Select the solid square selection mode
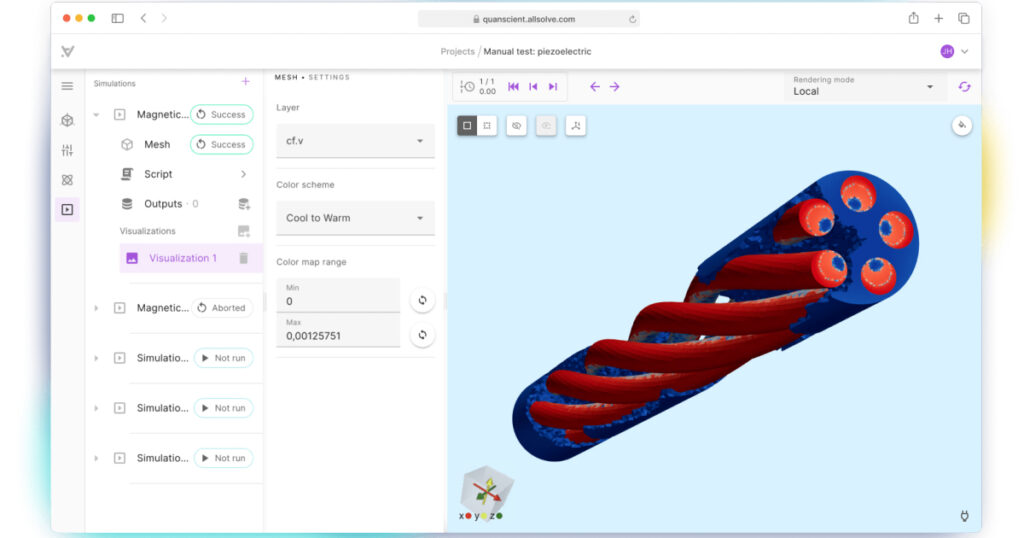 pos(467,125)
